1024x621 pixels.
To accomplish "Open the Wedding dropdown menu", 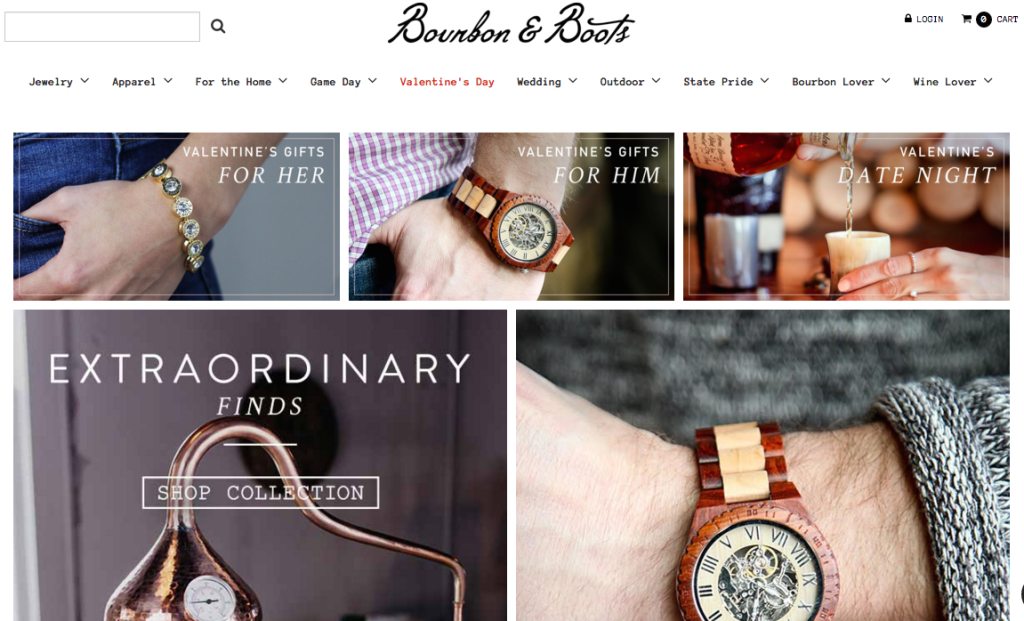I will click(x=547, y=82).
